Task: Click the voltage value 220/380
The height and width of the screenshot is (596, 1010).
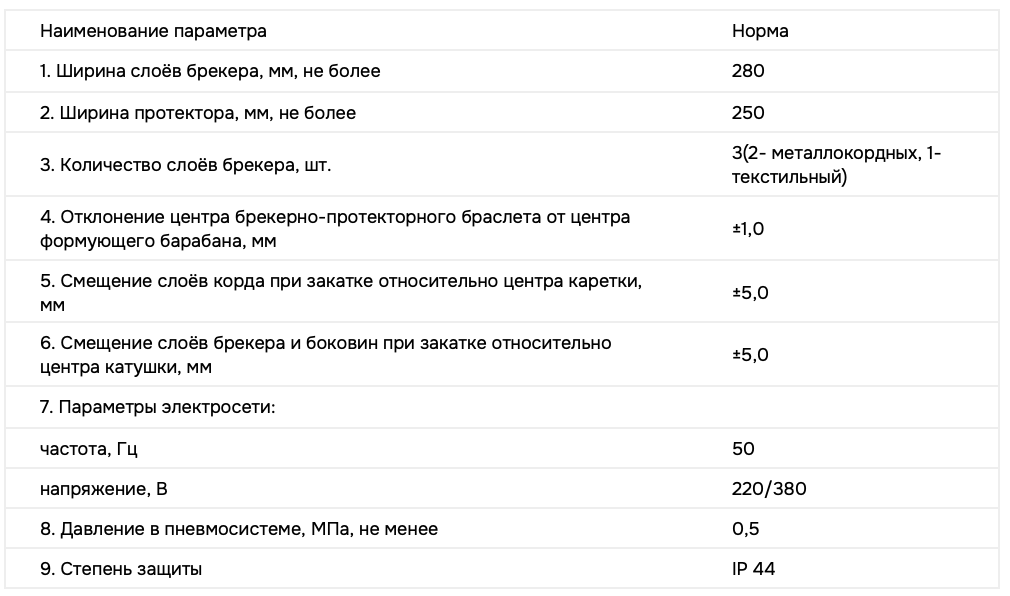Action: click(x=769, y=489)
